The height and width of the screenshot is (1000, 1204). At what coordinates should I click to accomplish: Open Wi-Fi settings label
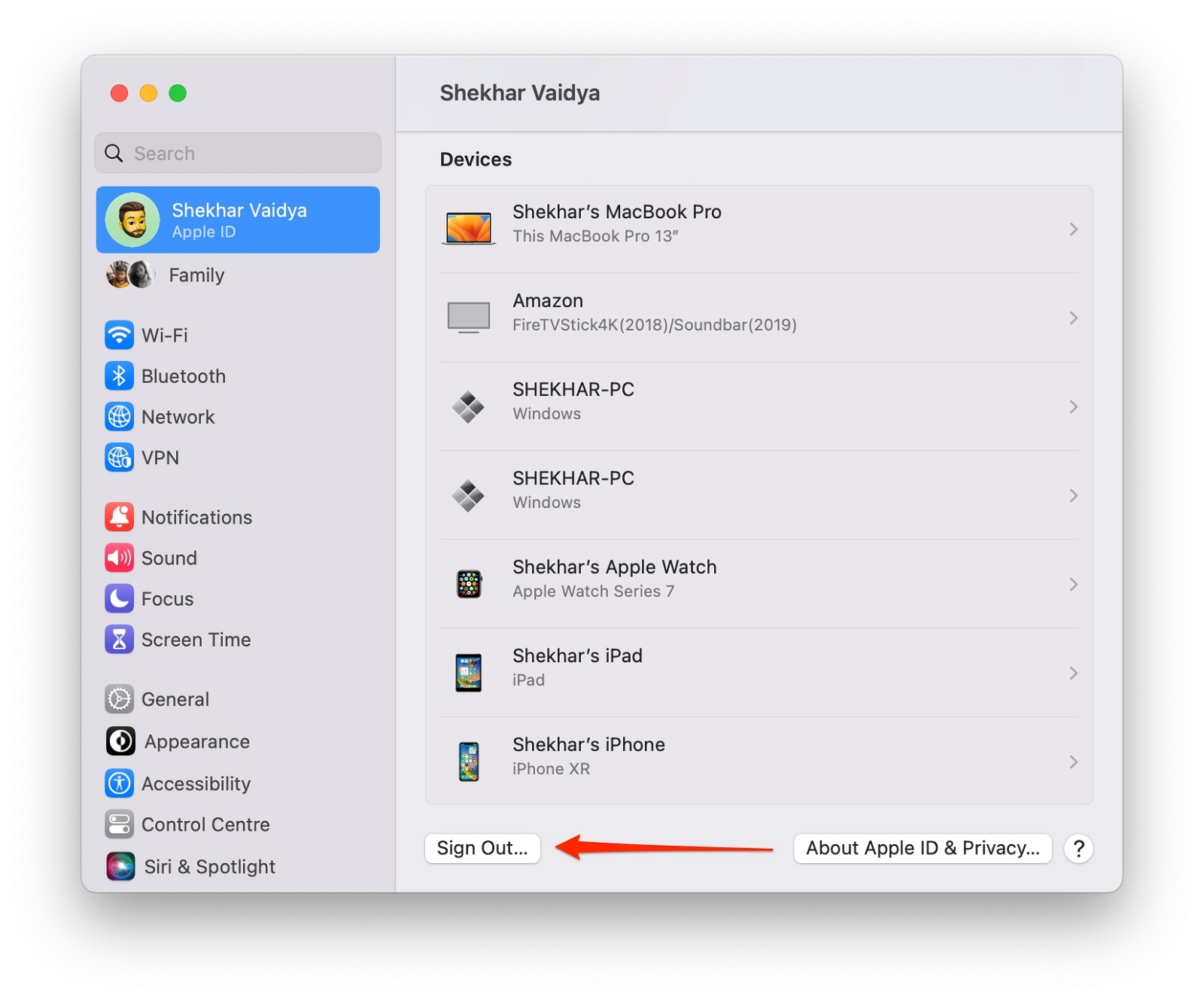coord(165,335)
